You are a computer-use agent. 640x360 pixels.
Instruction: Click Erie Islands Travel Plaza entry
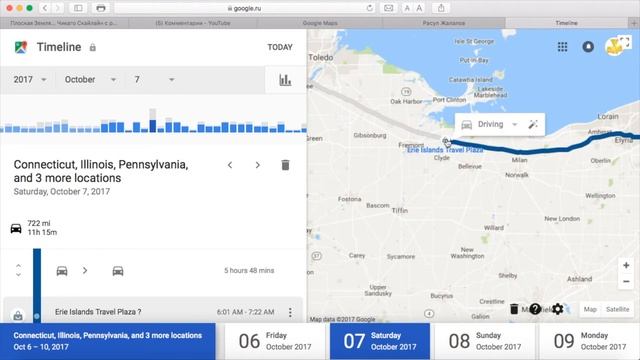coord(153,312)
